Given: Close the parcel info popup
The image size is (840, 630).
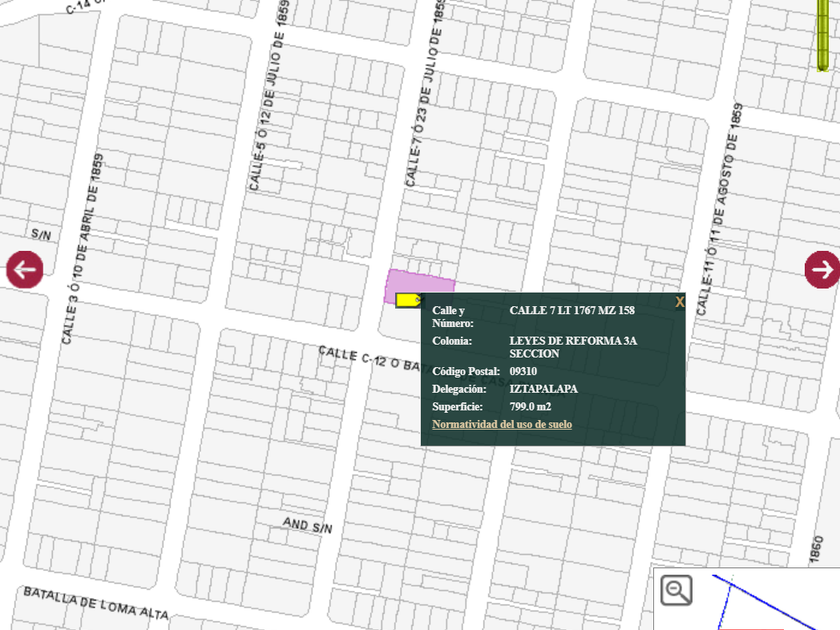Looking at the screenshot, I should (x=679, y=302).
